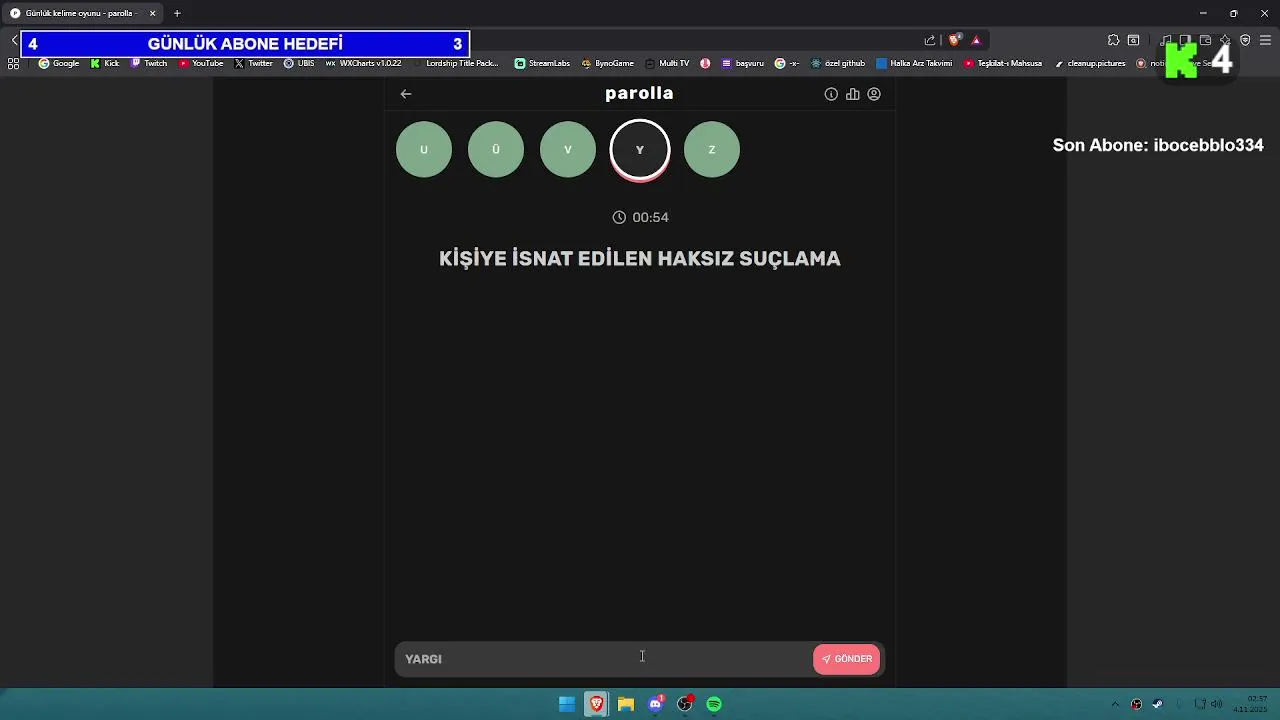Open the başvuru bookmark
The width and height of the screenshot is (1280, 720).
(742, 63)
